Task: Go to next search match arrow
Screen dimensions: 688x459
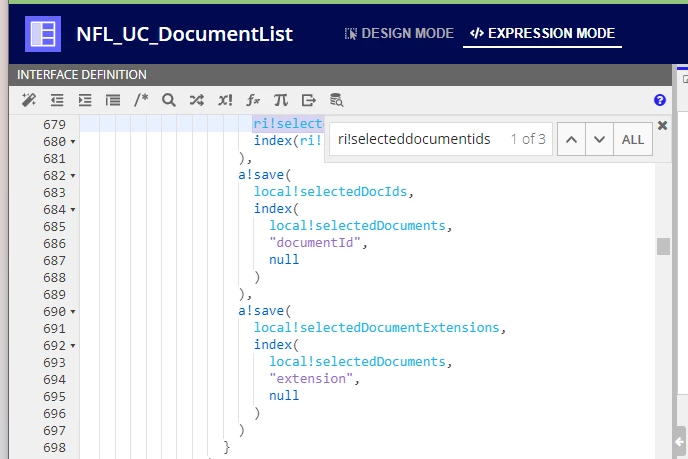Action: 599,139
